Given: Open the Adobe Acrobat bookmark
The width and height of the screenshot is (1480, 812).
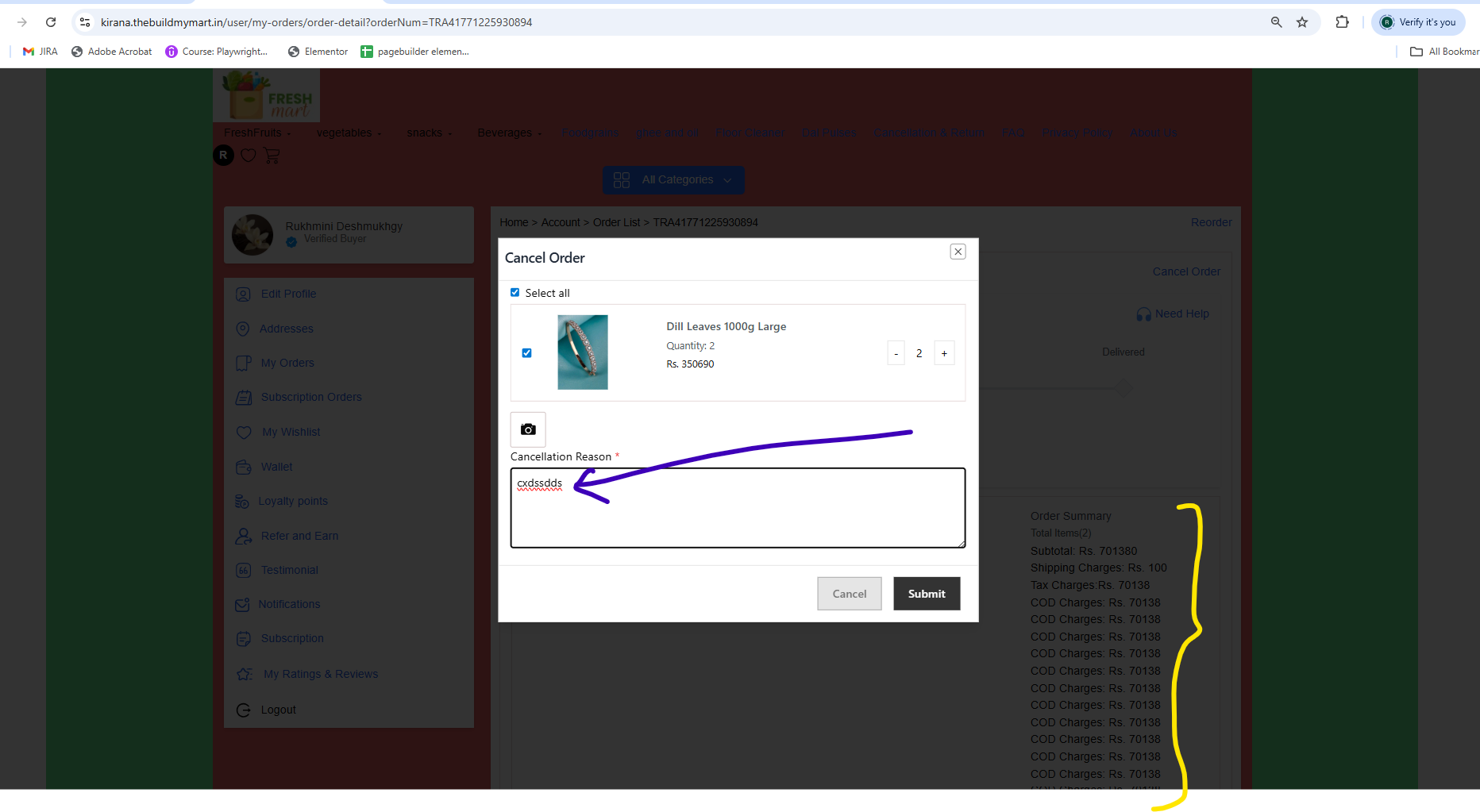Looking at the screenshot, I should [112, 52].
